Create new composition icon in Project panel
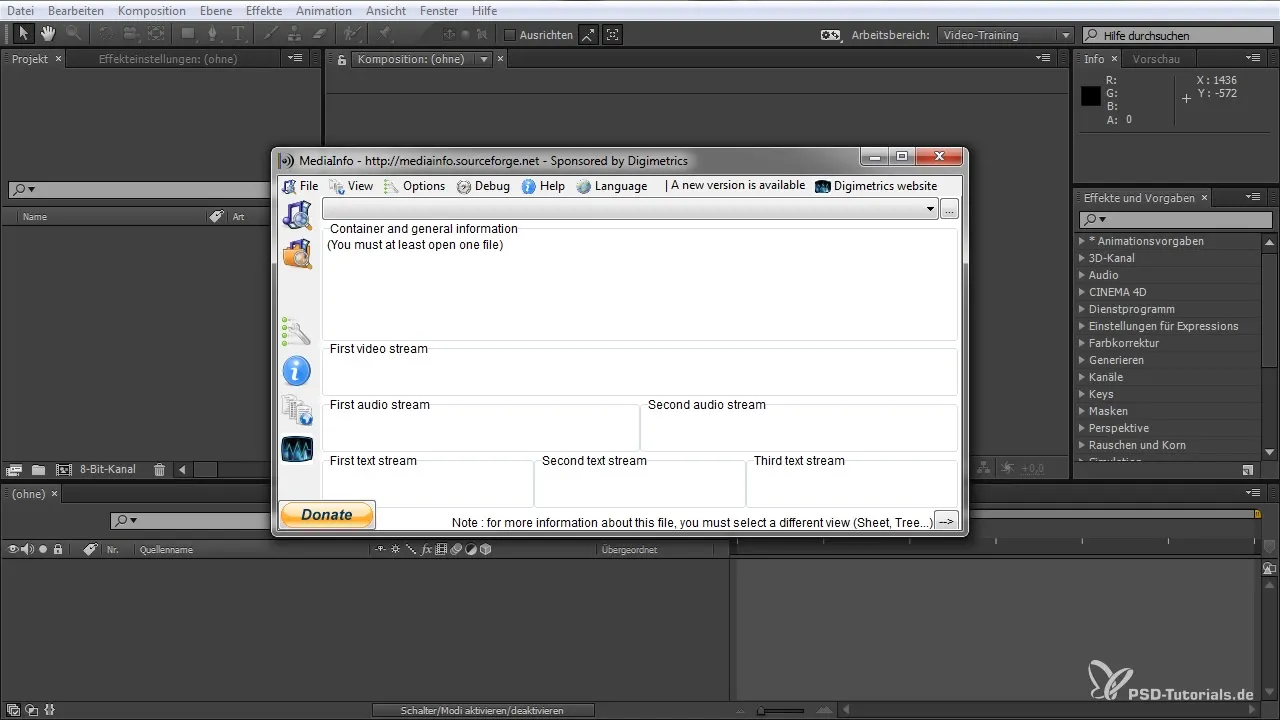Viewport: 1280px width, 720px height. coord(64,469)
